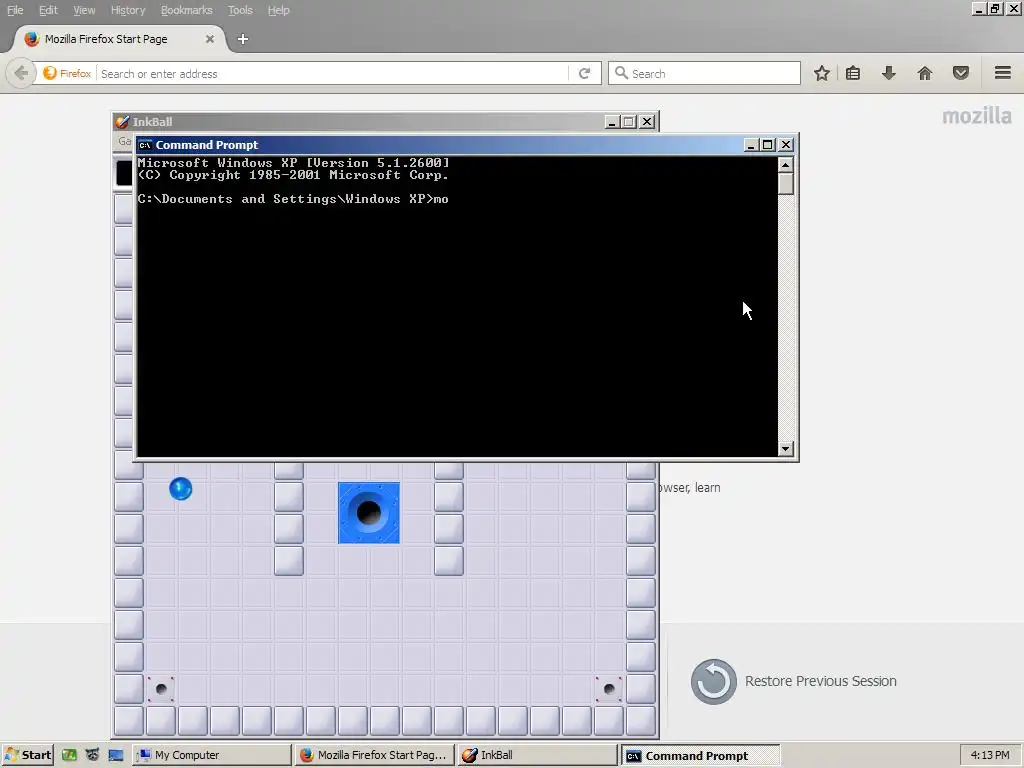
Task: Open the Firefox Edit menu
Action: coord(48,10)
